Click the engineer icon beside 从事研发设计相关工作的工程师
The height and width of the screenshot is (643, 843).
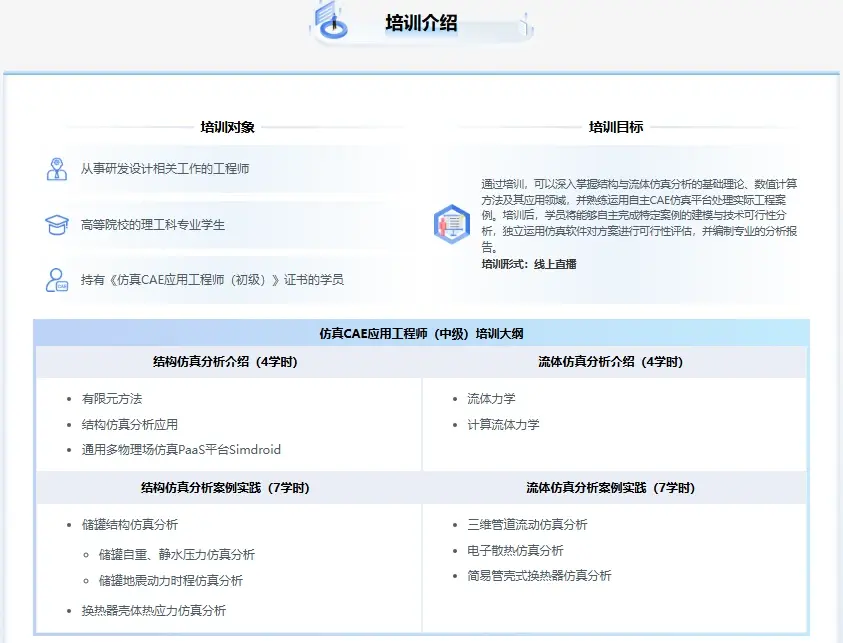(56, 169)
